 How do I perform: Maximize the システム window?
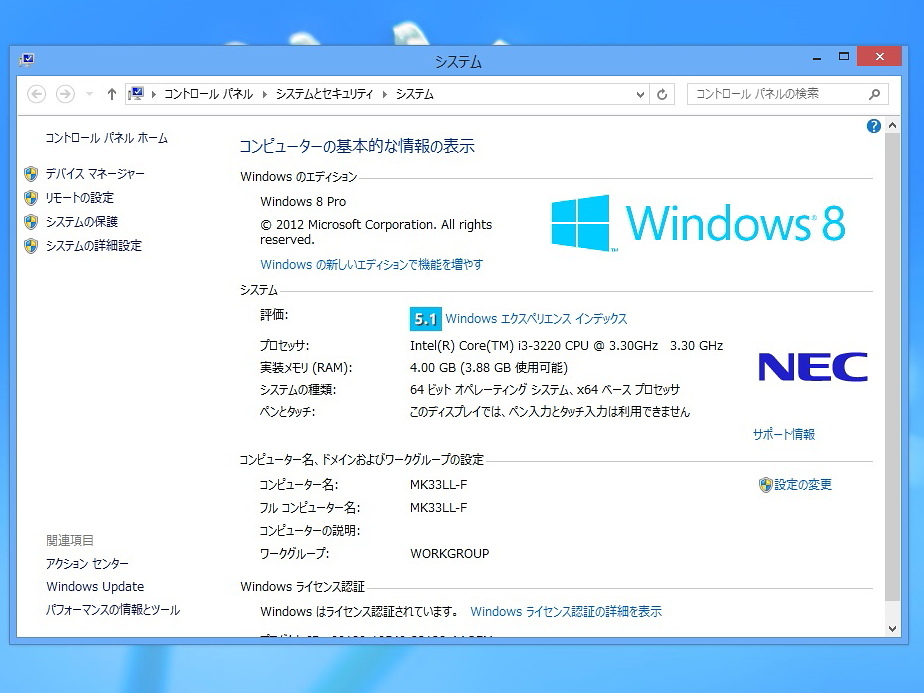coord(844,57)
